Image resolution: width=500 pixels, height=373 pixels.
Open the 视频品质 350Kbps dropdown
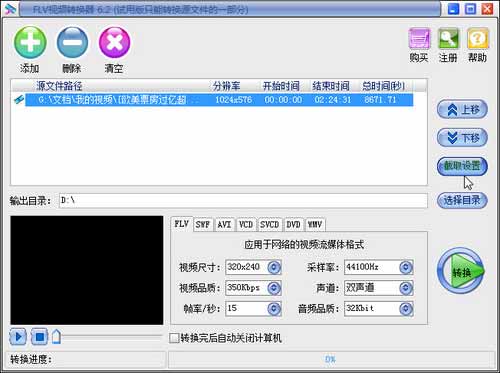tap(274, 288)
